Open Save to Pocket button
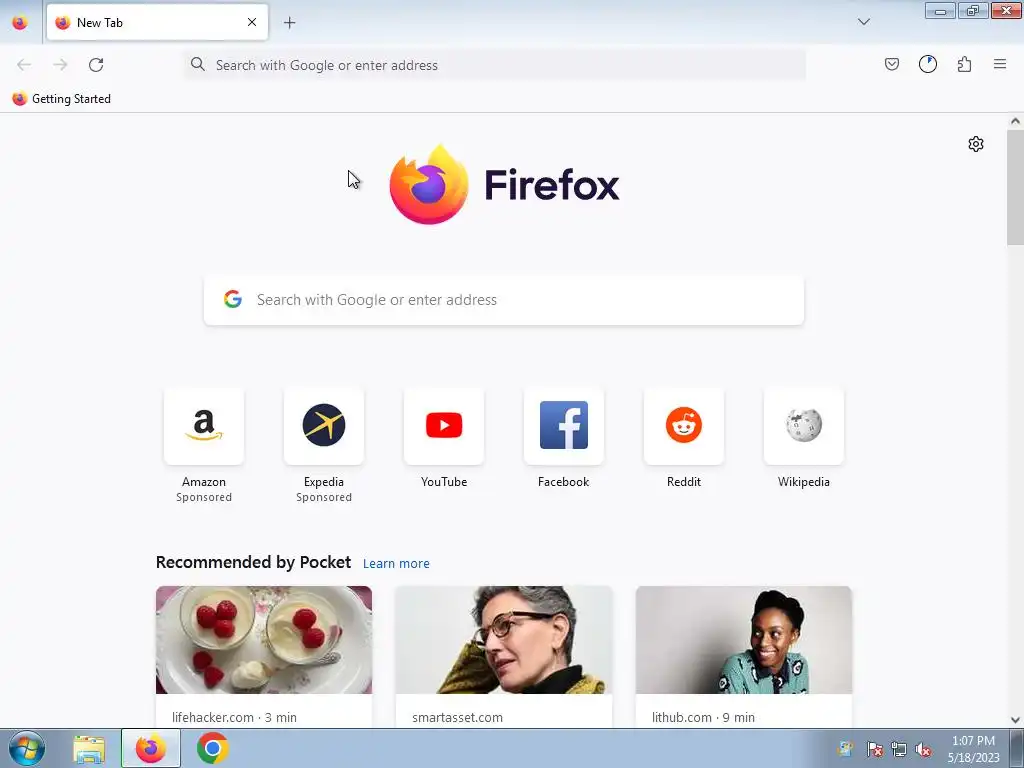The image size is (1024, 768). 891,64
